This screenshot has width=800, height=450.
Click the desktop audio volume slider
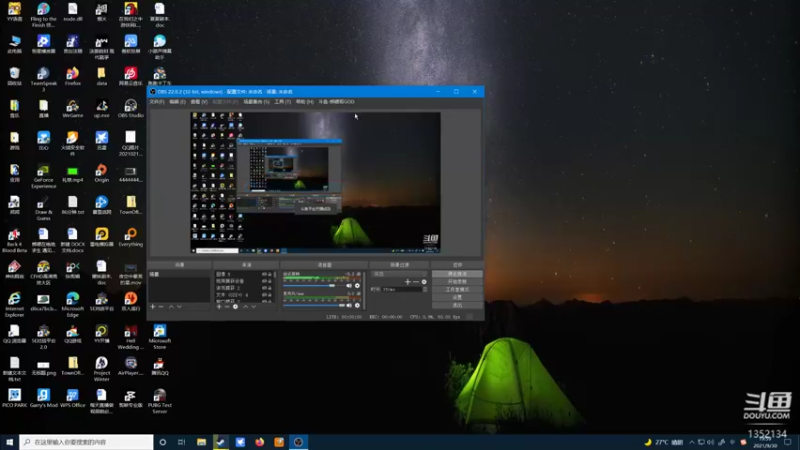pyautogui.click(x=314, y=286)
